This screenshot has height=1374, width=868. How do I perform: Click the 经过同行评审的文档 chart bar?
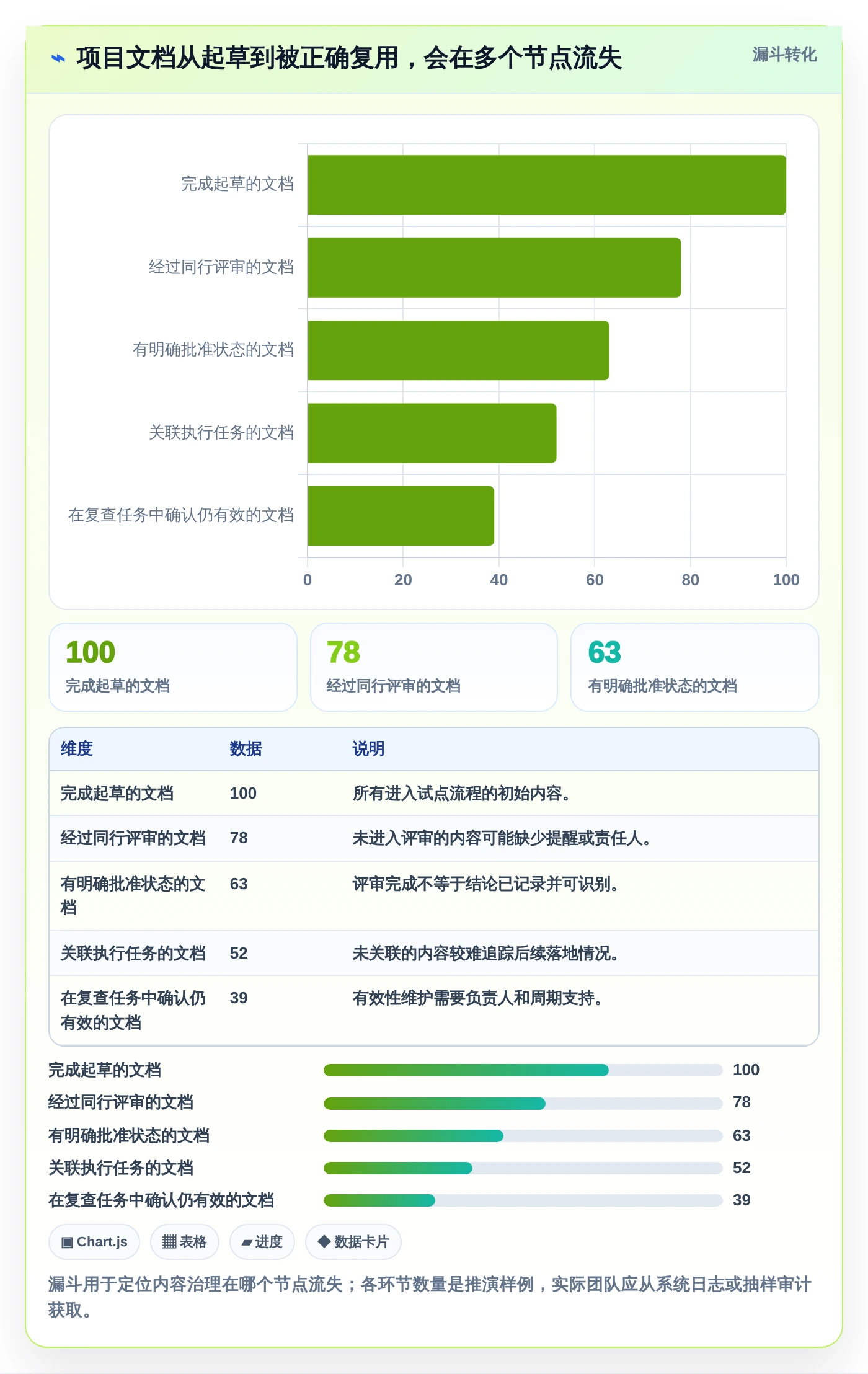[494, 268]
